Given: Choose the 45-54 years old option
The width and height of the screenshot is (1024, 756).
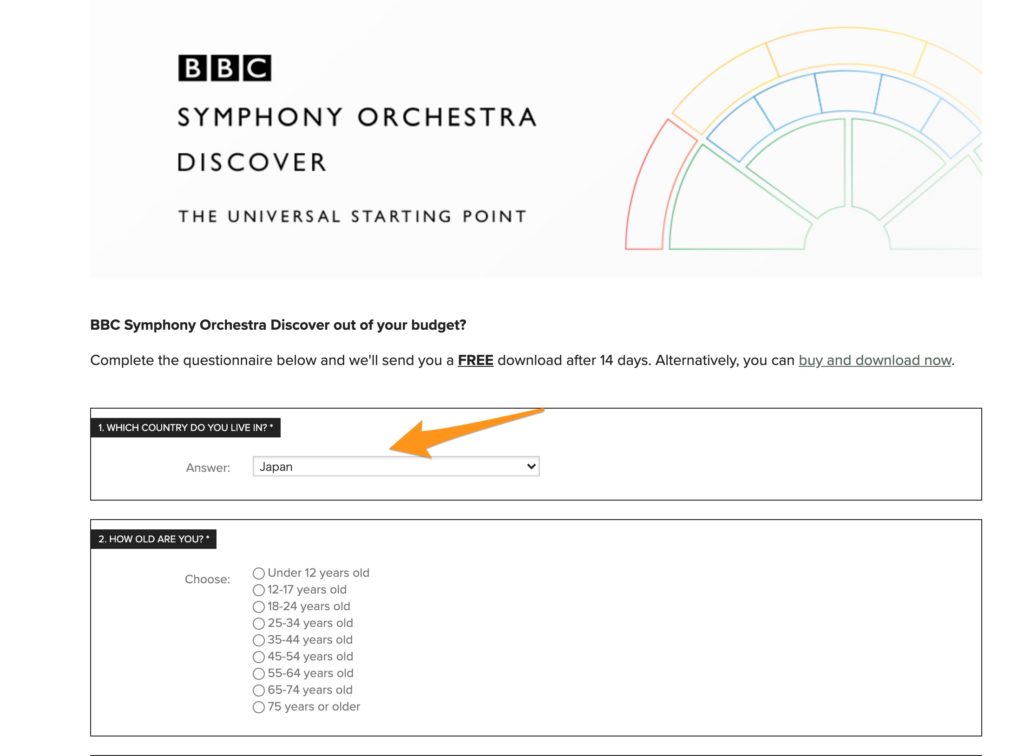Looking at the screenshot, I should (x=259, y=657).
